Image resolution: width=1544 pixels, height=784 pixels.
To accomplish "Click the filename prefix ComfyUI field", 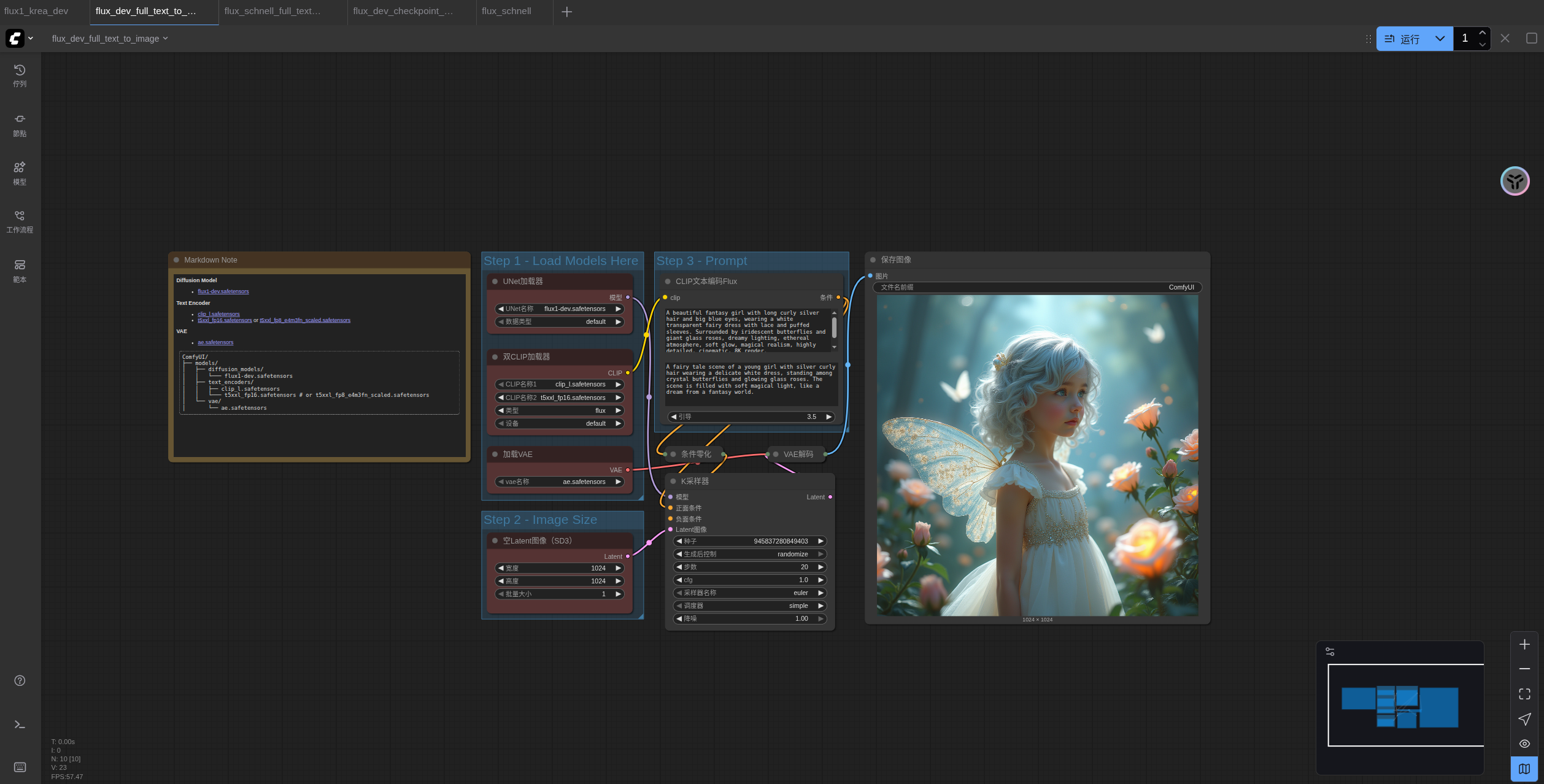I will pyautogui.click(x=1037, y=288).
